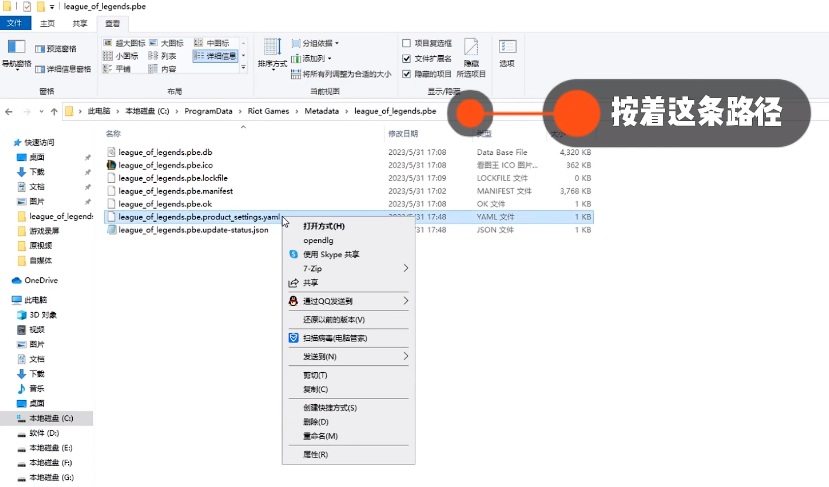Screen dimensions: 829x487
Task: Click ProgramData in the address path
Action: (x=208, y=111)
